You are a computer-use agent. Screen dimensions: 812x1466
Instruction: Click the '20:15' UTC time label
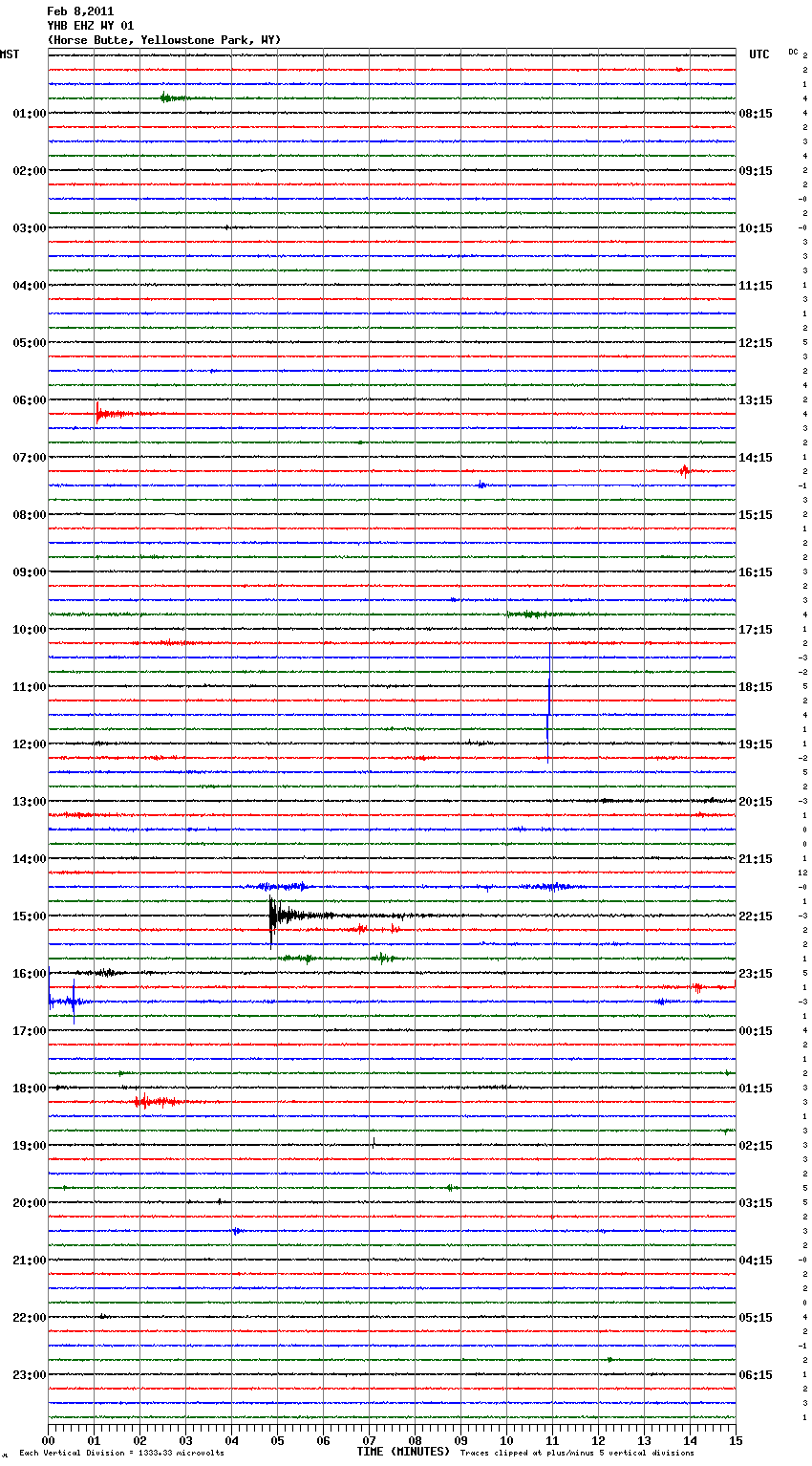(756, 802)
